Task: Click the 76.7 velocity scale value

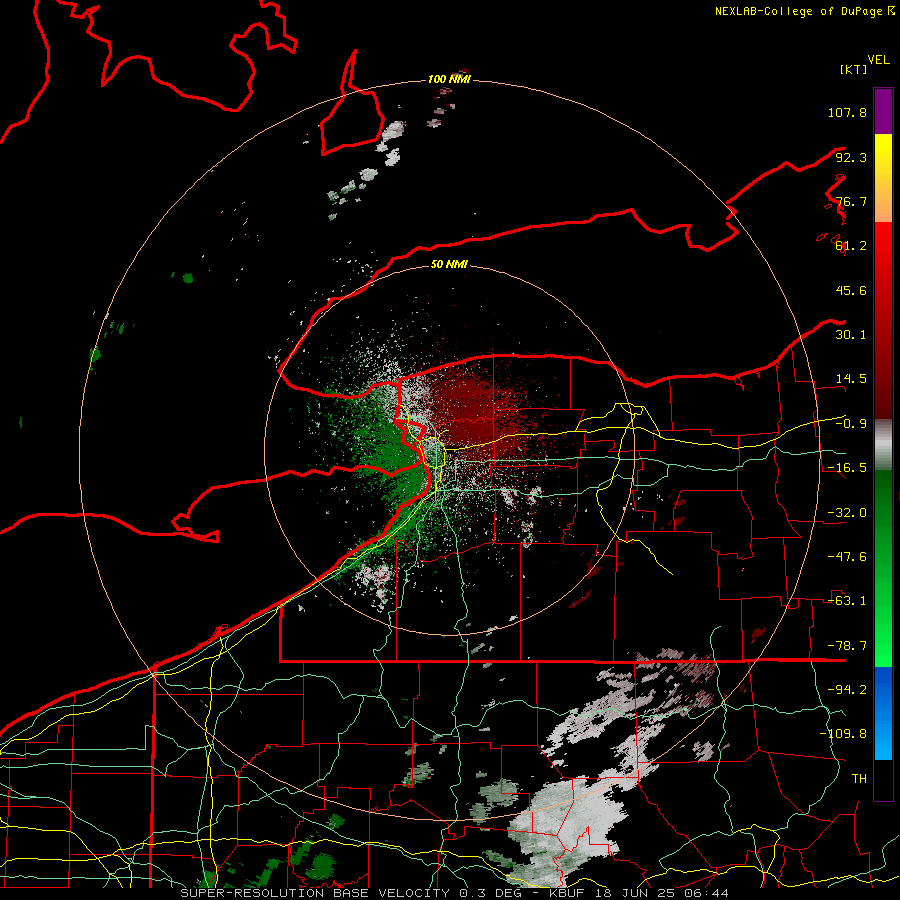Action: click(851, 201)
